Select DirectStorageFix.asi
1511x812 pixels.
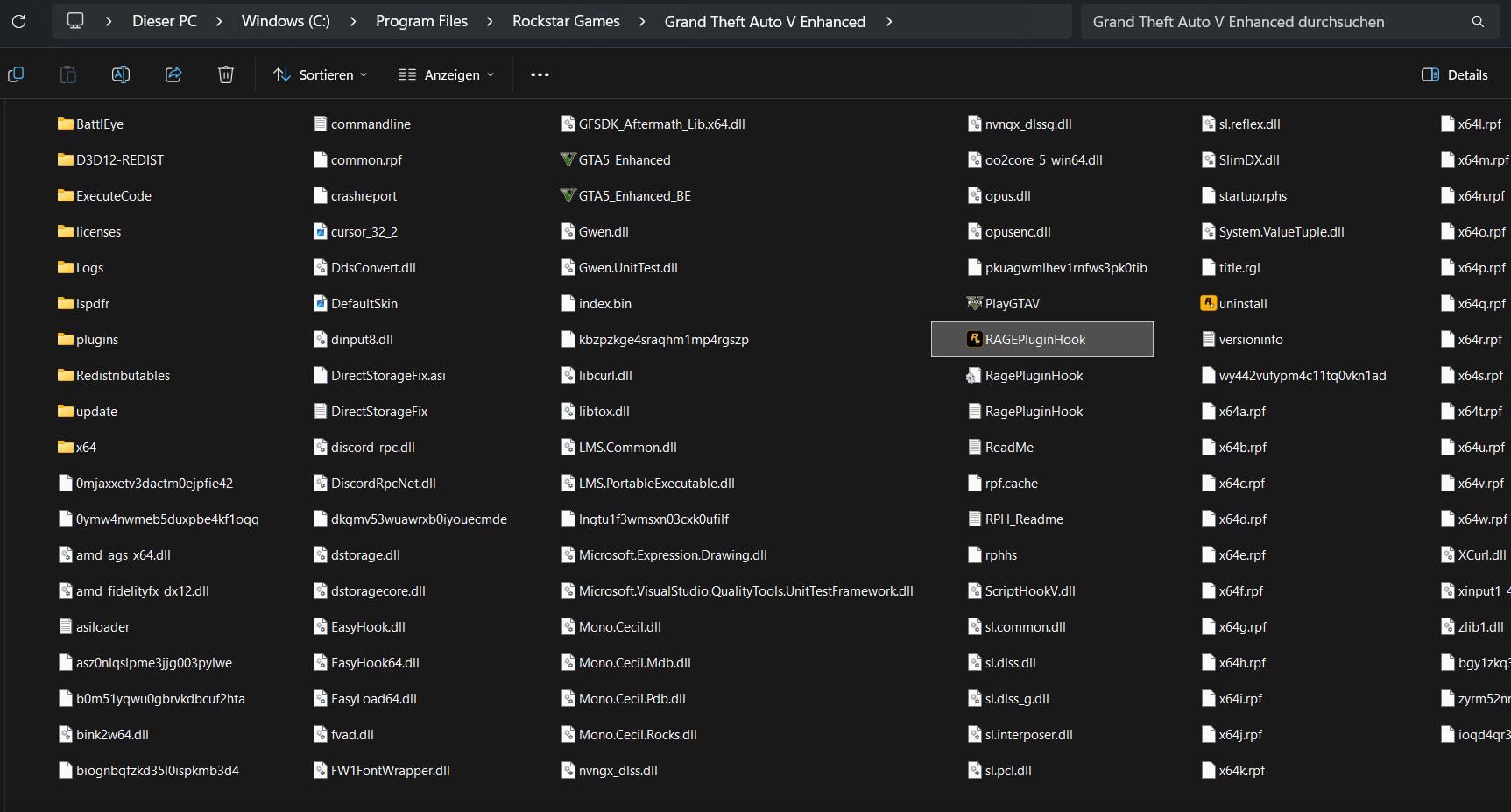(379, 375)
